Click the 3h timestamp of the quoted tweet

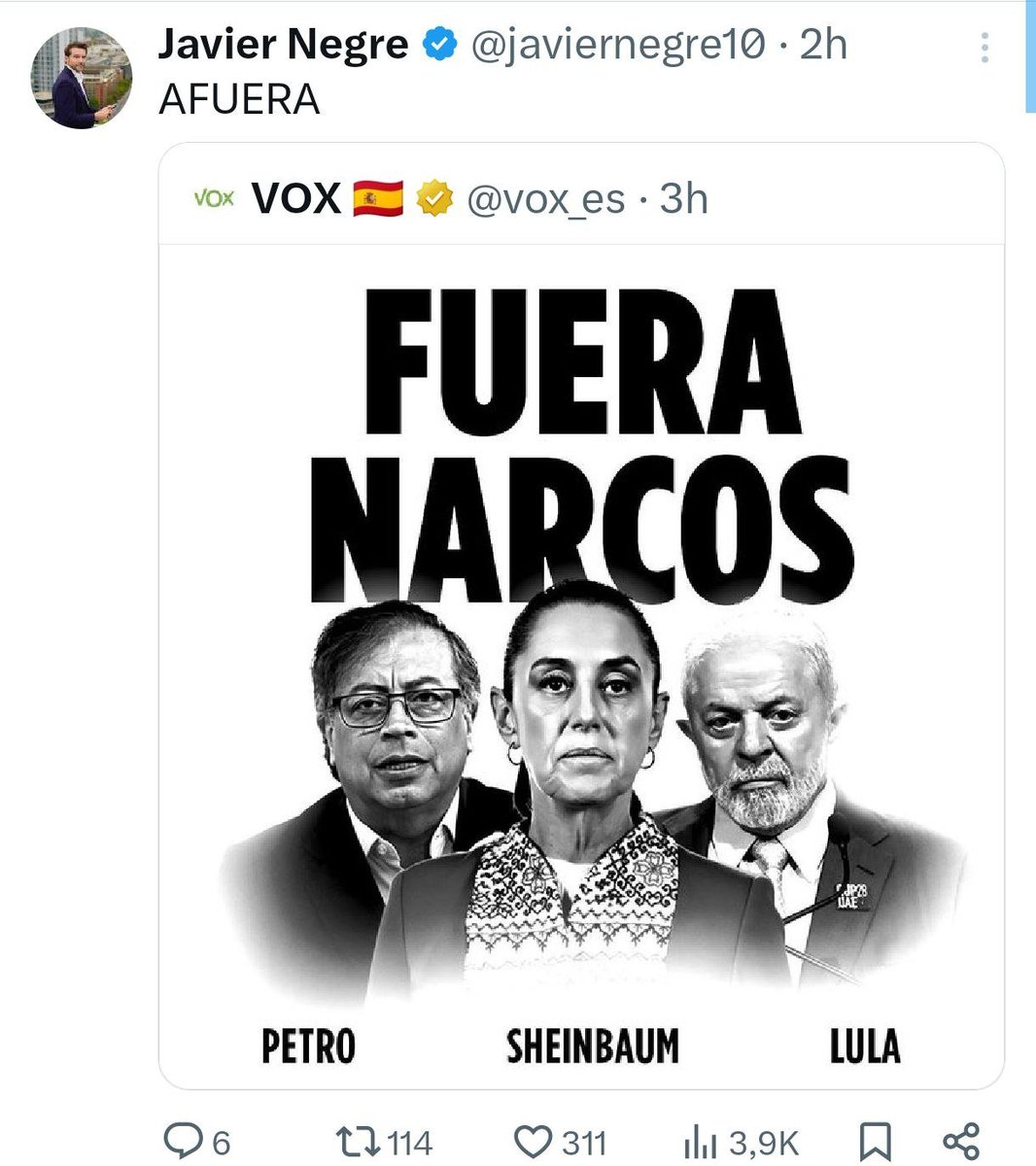tap(683, 198)
